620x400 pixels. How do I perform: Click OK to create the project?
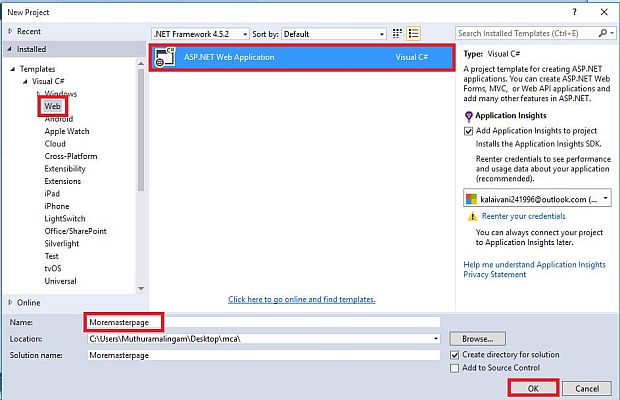tap(533, 389)
